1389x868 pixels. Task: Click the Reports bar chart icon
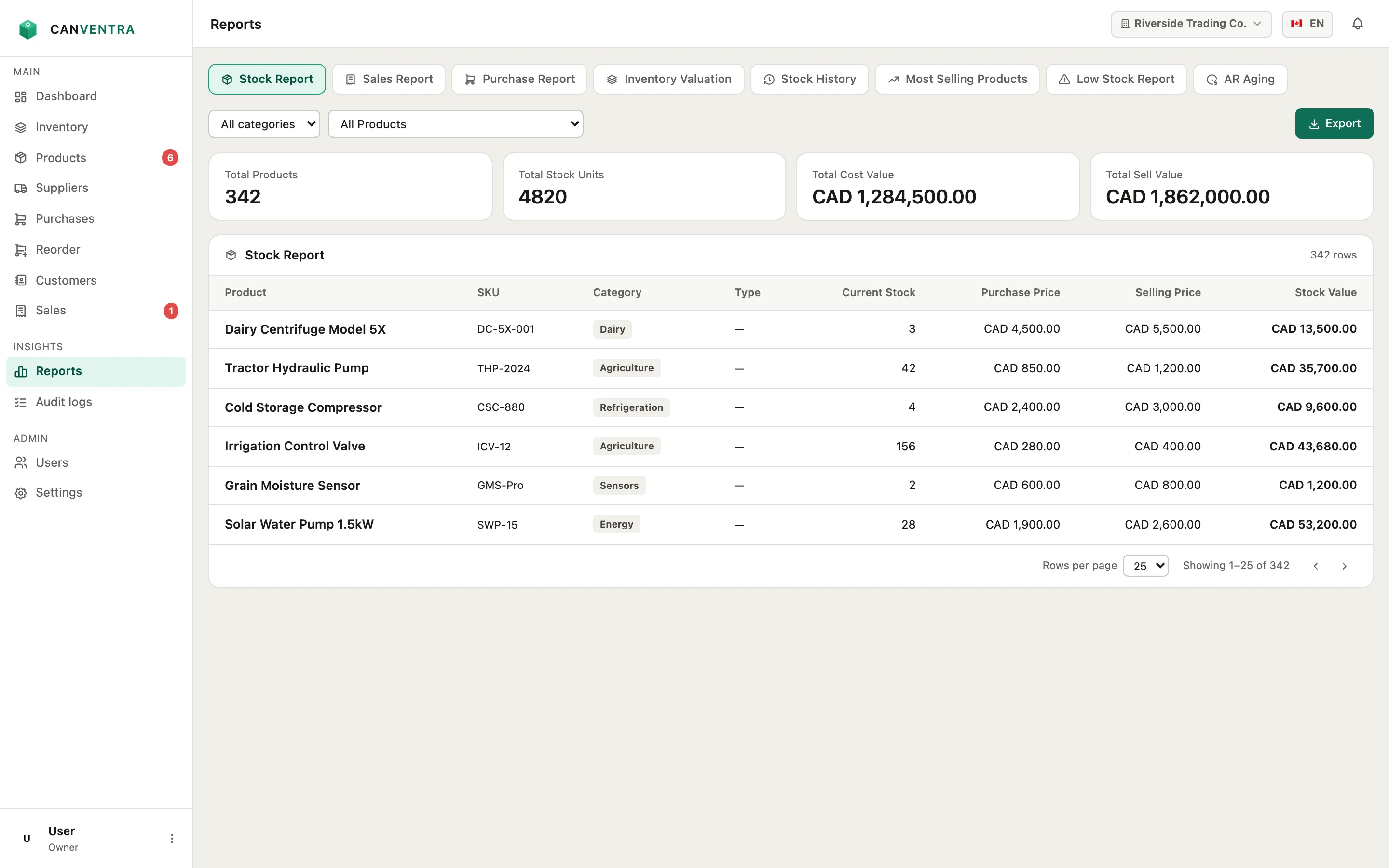(21, 371)
